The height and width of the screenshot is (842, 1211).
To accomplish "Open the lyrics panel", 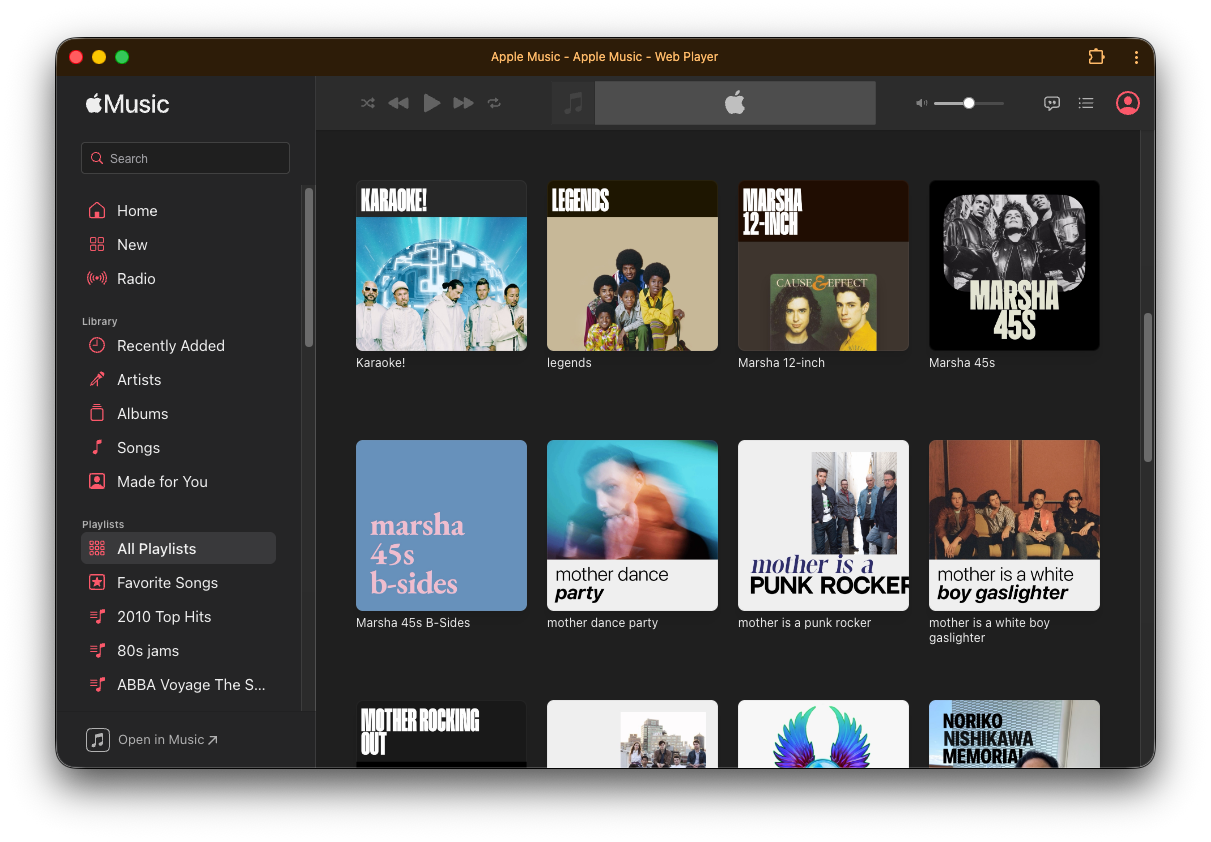I will tap(1052, 103).
